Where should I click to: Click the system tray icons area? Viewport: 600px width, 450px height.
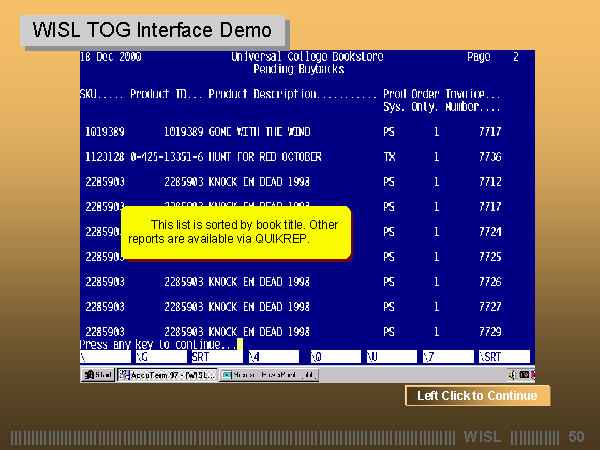coord(520,375)
